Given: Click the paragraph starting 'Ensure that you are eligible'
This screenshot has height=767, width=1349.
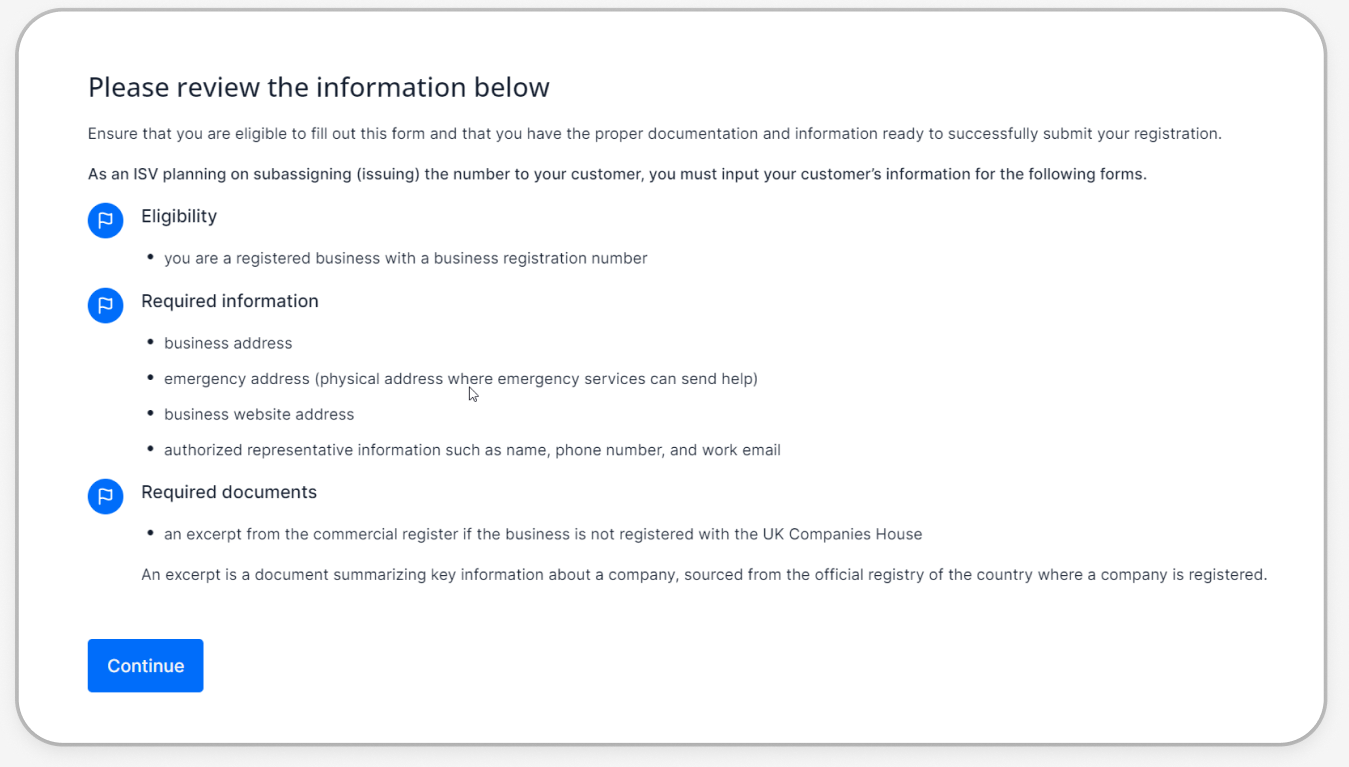Looking at the screenshot, I should click(654, 134).
